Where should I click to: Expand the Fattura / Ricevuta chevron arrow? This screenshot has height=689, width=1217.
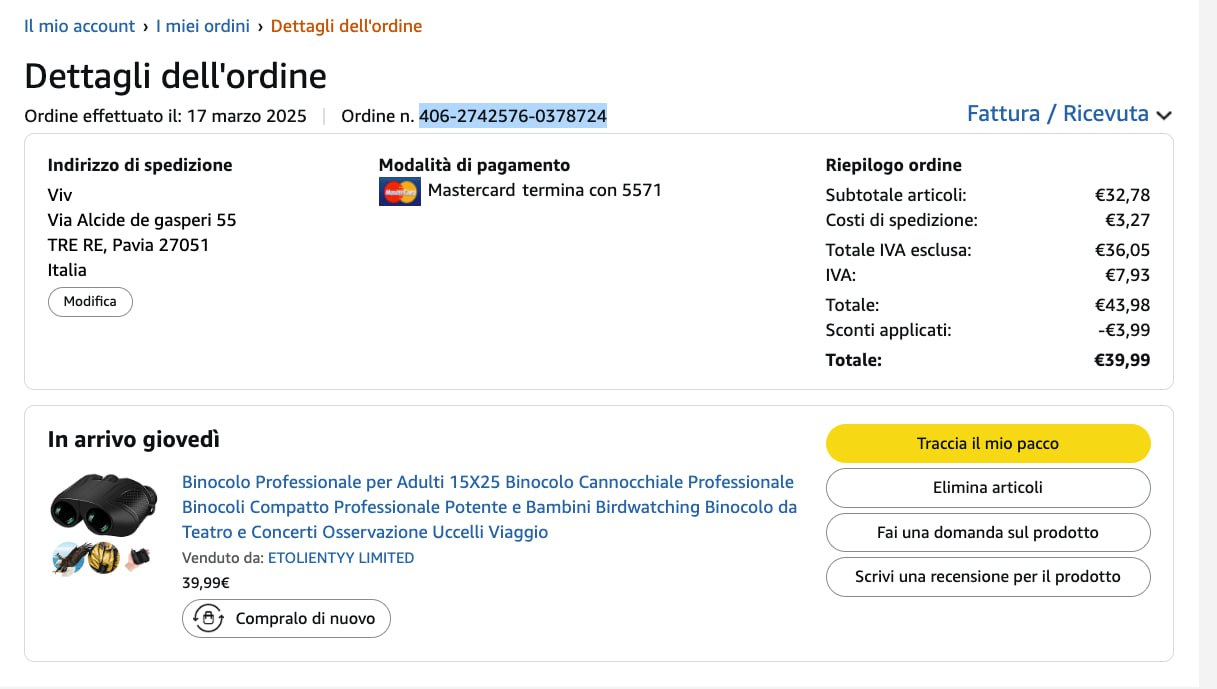point(1163,116)
